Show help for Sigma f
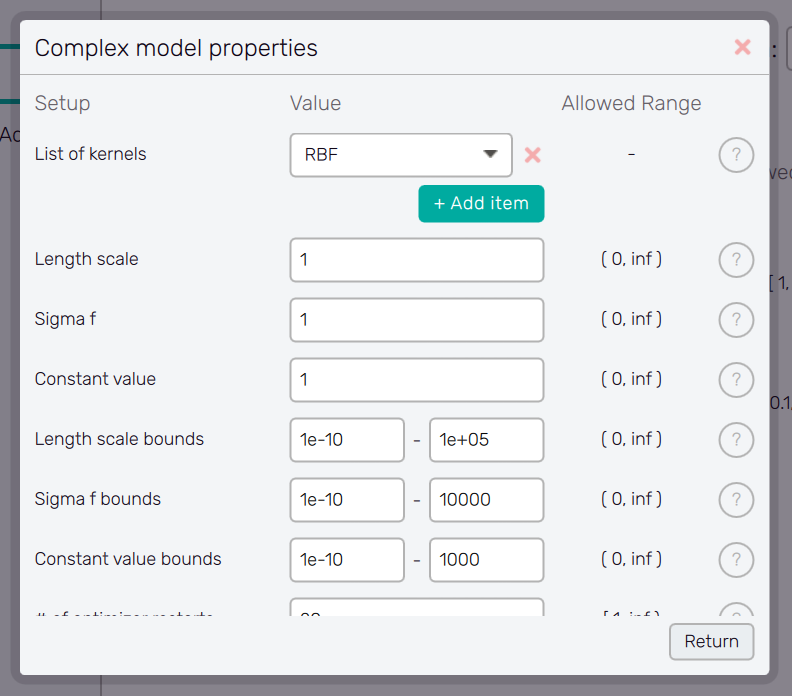Image resolution: width=792 pixels, height=696 pixels. click(x=736, y=320)
